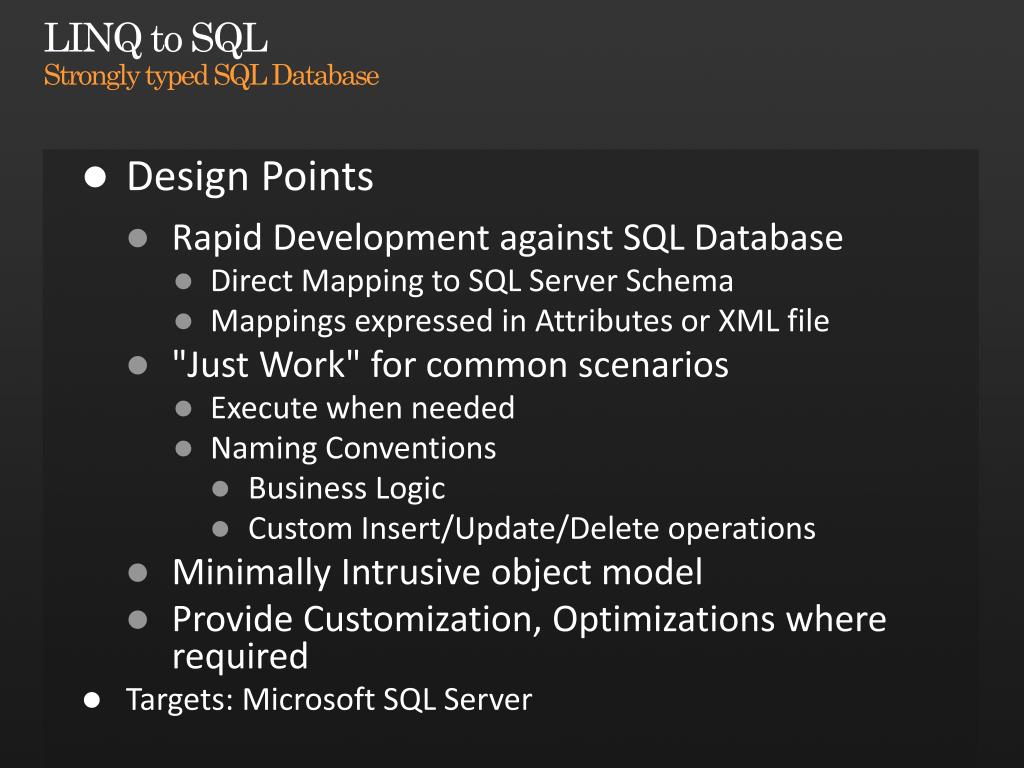
Task: Select "Rapid Development against SQL Database" line
Action: tap(507, 238)
